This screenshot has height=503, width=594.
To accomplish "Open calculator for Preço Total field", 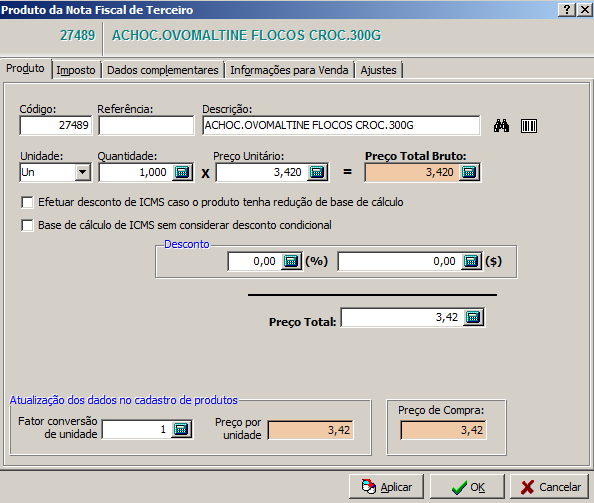I will point(473,317).
